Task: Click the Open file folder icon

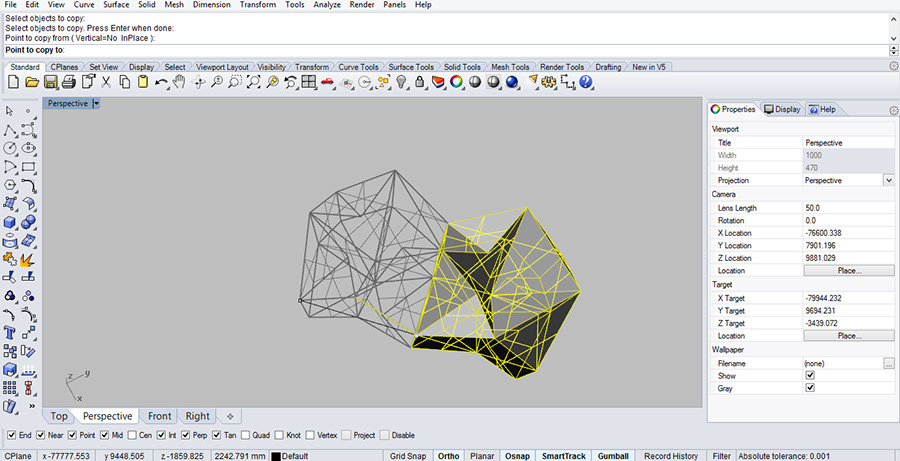Action: click(31, 82)
